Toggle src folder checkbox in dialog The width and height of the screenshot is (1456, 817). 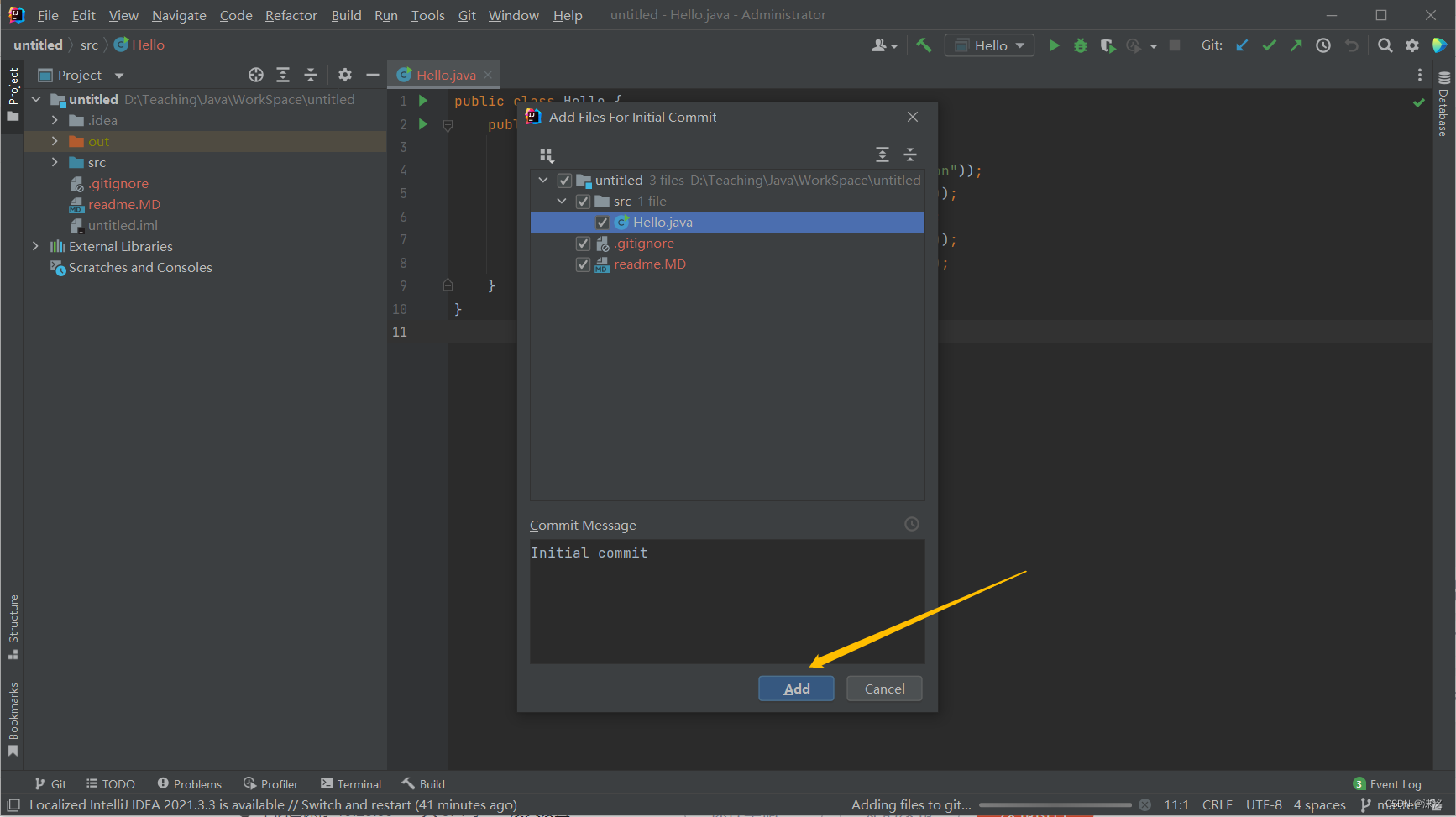click(x=583, y=202)
